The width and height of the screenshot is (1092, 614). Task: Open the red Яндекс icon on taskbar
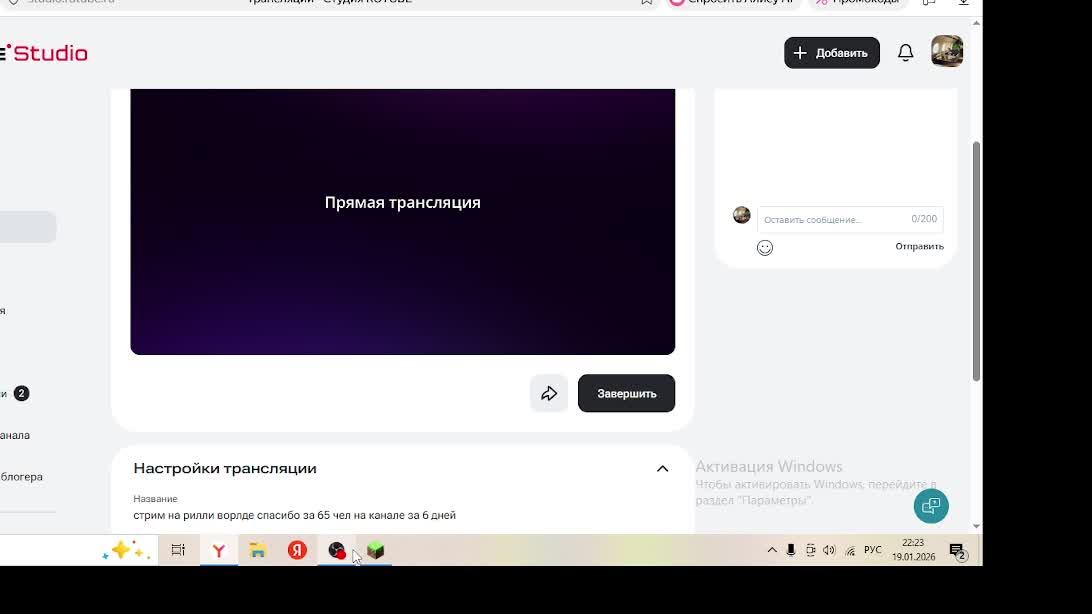(297, 550)
